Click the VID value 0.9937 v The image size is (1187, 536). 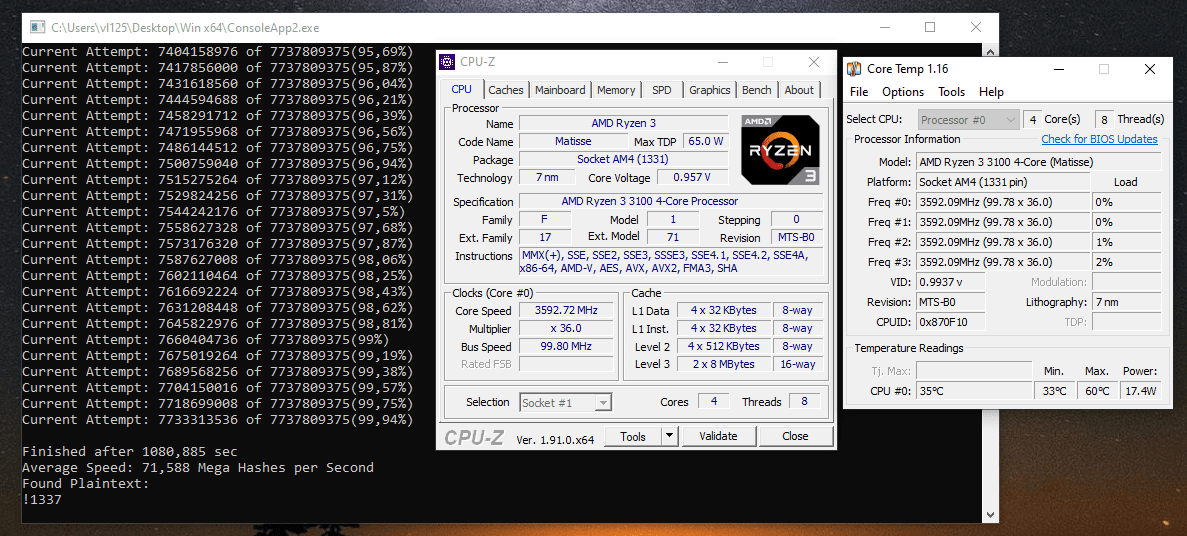(950, 282)
